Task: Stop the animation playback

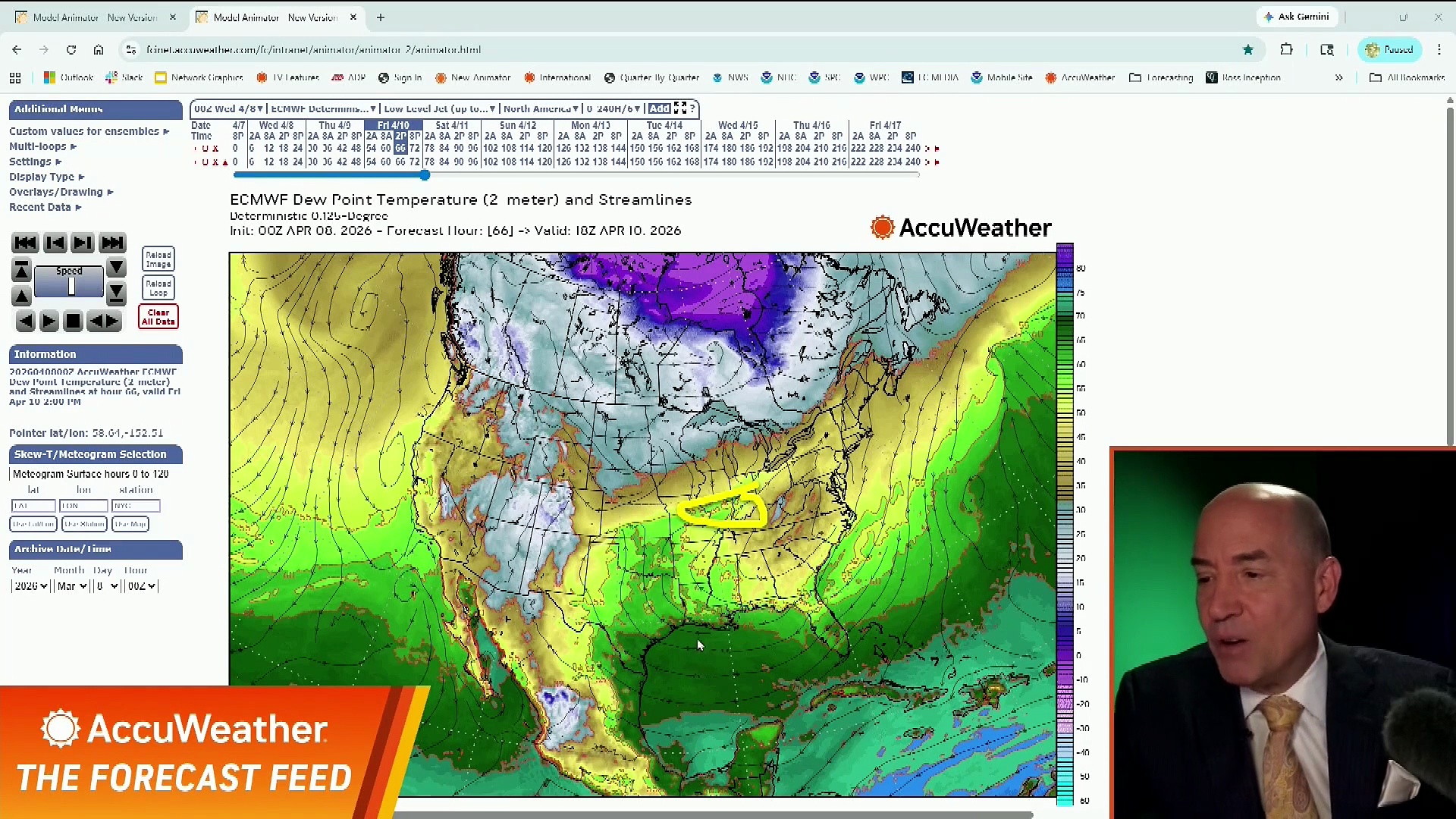Action: 73,322
